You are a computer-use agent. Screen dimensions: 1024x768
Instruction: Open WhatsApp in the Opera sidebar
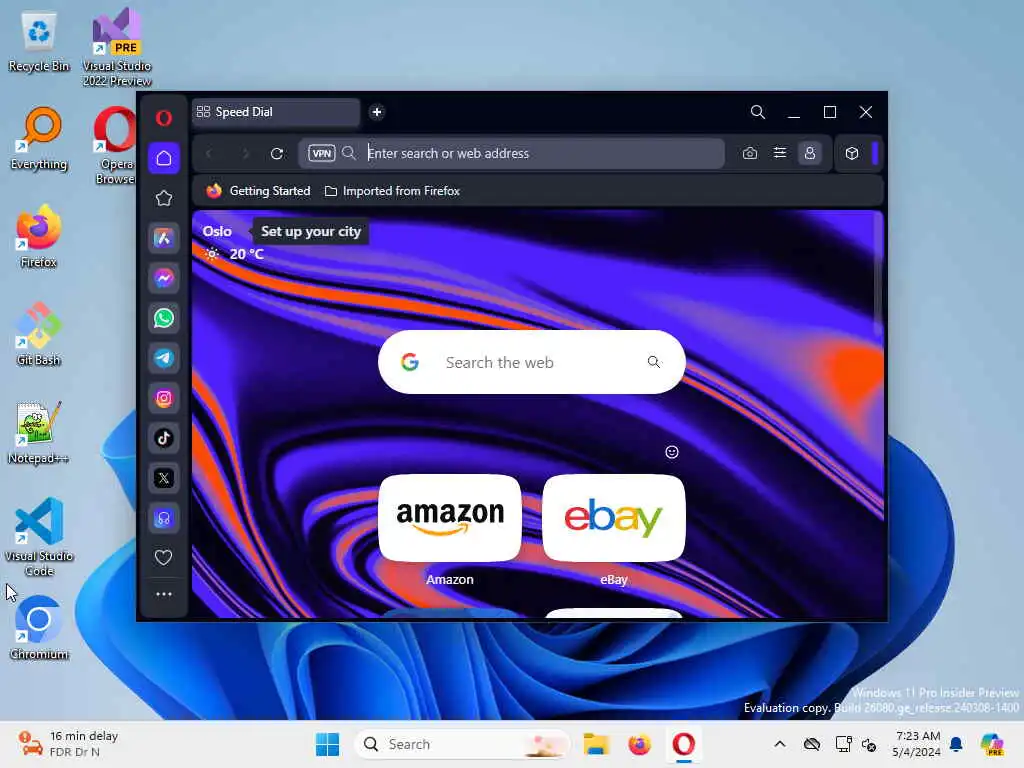[x=163, y=318]
